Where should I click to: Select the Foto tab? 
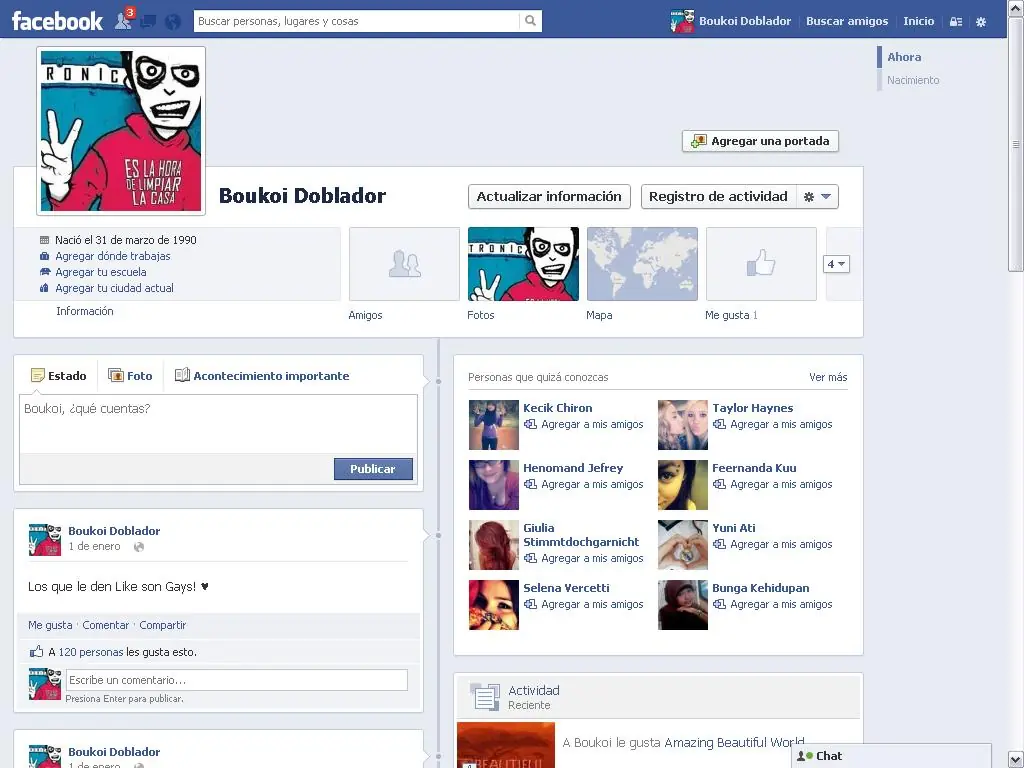pos(130,376)
